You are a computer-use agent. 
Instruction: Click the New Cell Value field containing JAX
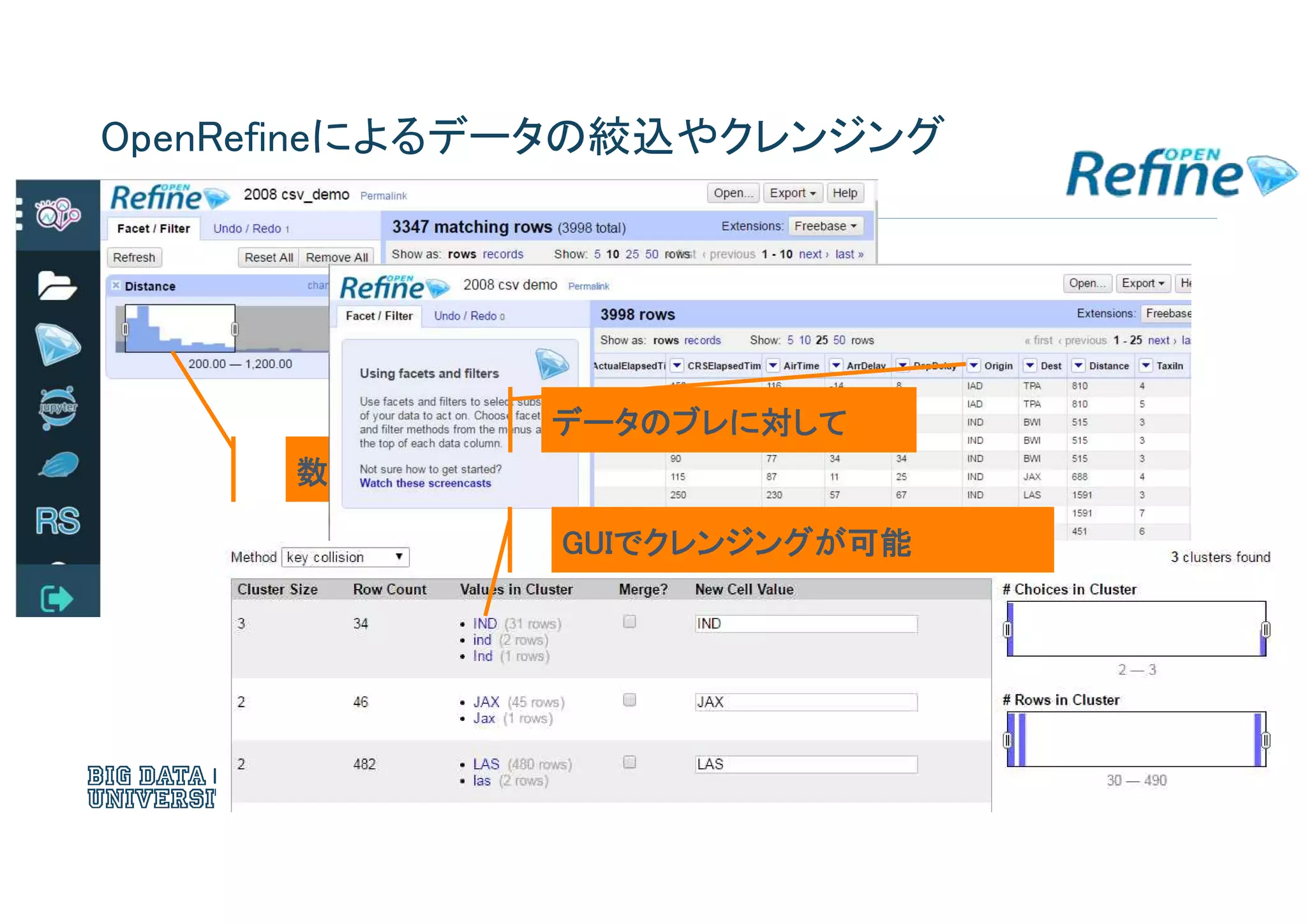[x=806, y=702]
